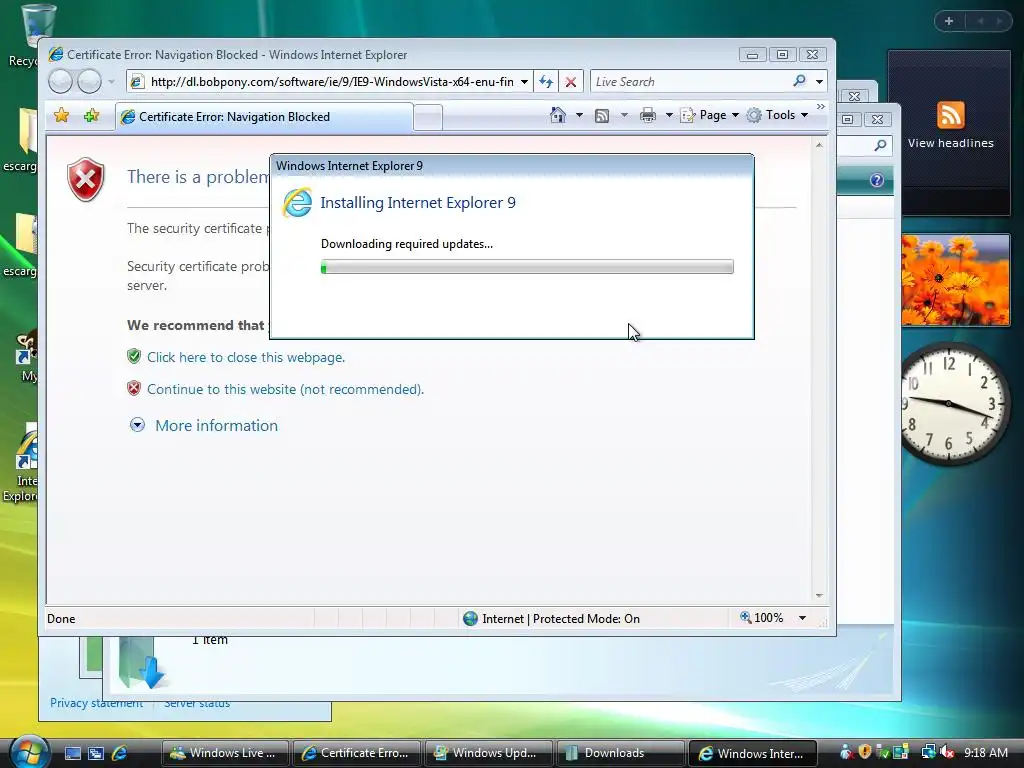Click the red shield certificate error icon
This screenshot has width=1024, height=768.
coord(86,179)
